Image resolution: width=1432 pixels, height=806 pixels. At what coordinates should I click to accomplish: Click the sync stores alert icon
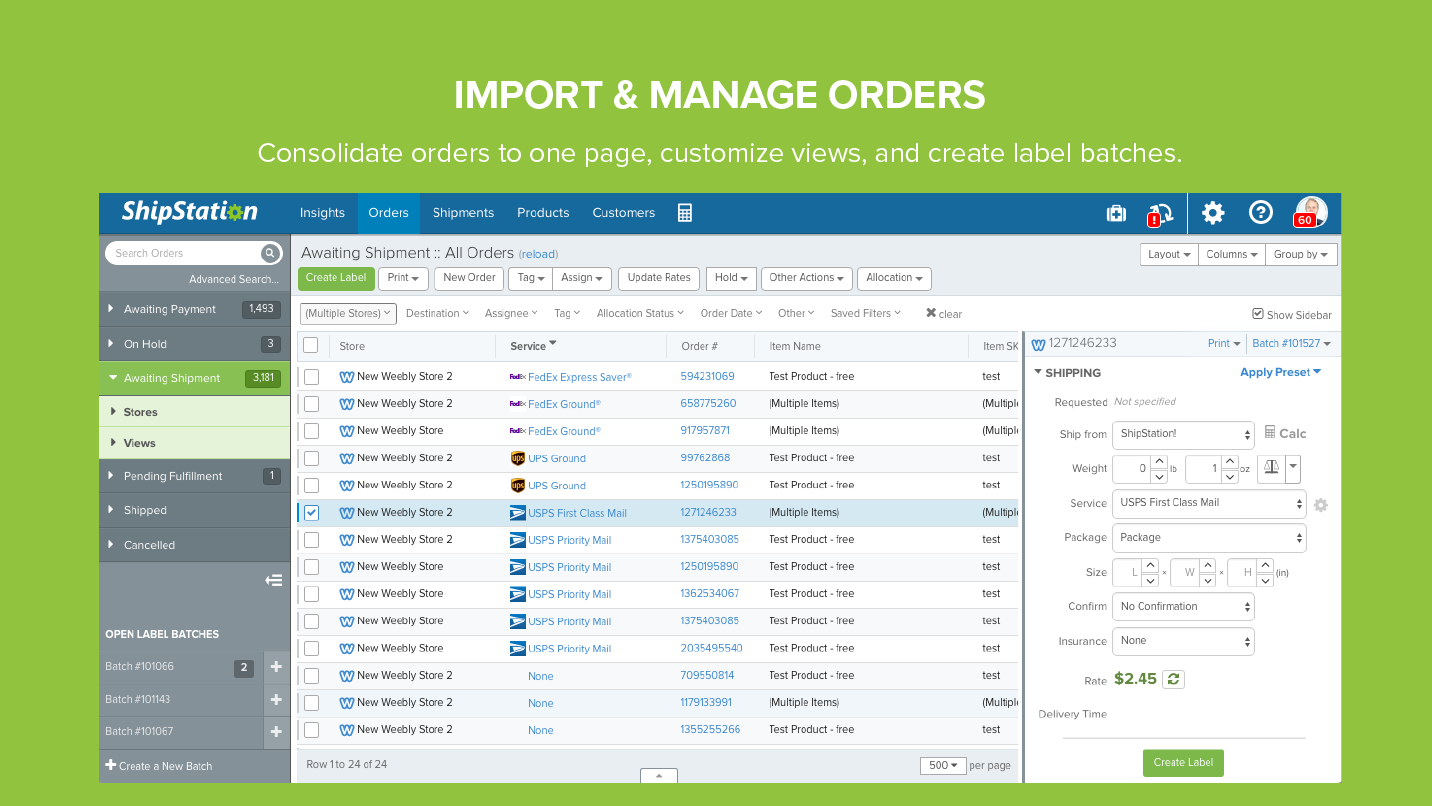pyautogui.click(x=1160, y=213)
